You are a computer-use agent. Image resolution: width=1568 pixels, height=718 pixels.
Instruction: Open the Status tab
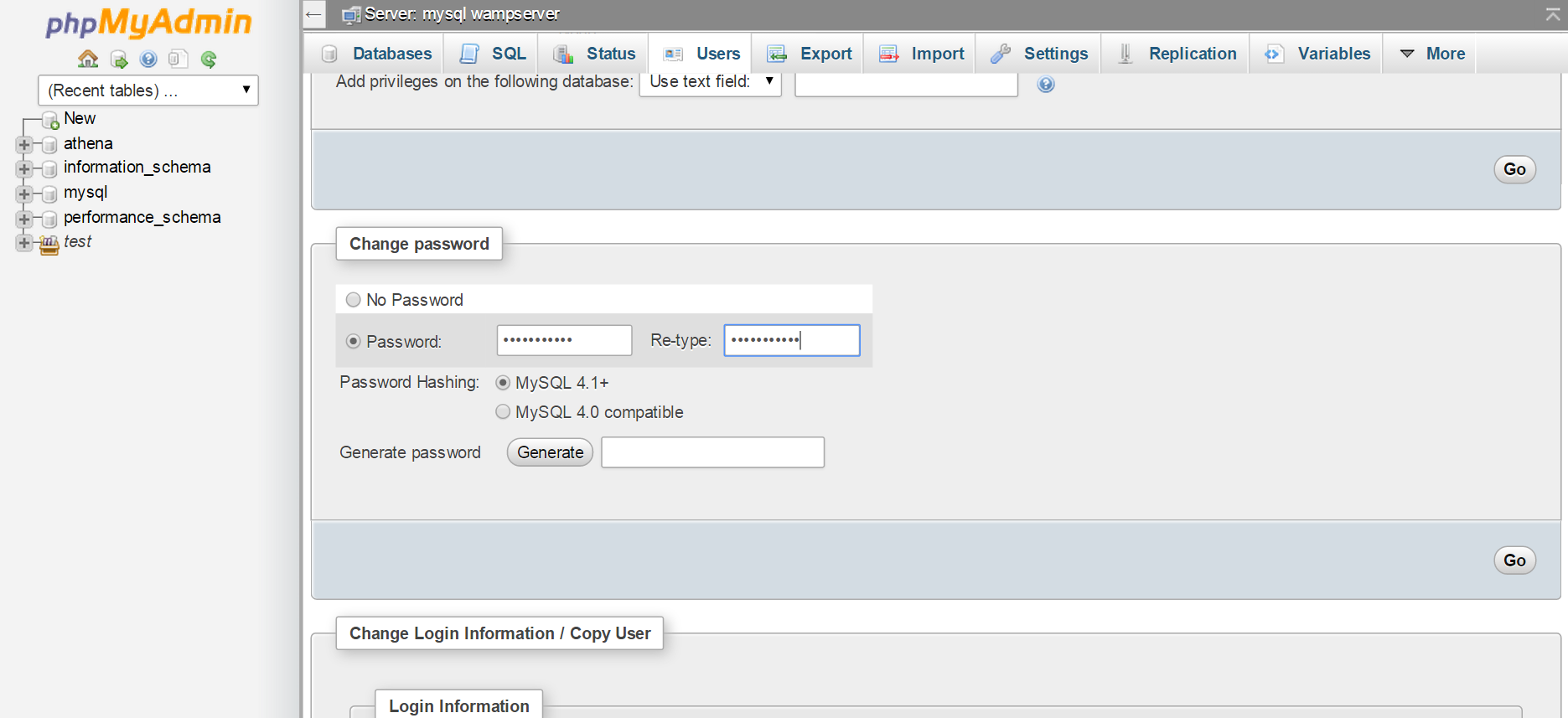(x=594, y=54)
